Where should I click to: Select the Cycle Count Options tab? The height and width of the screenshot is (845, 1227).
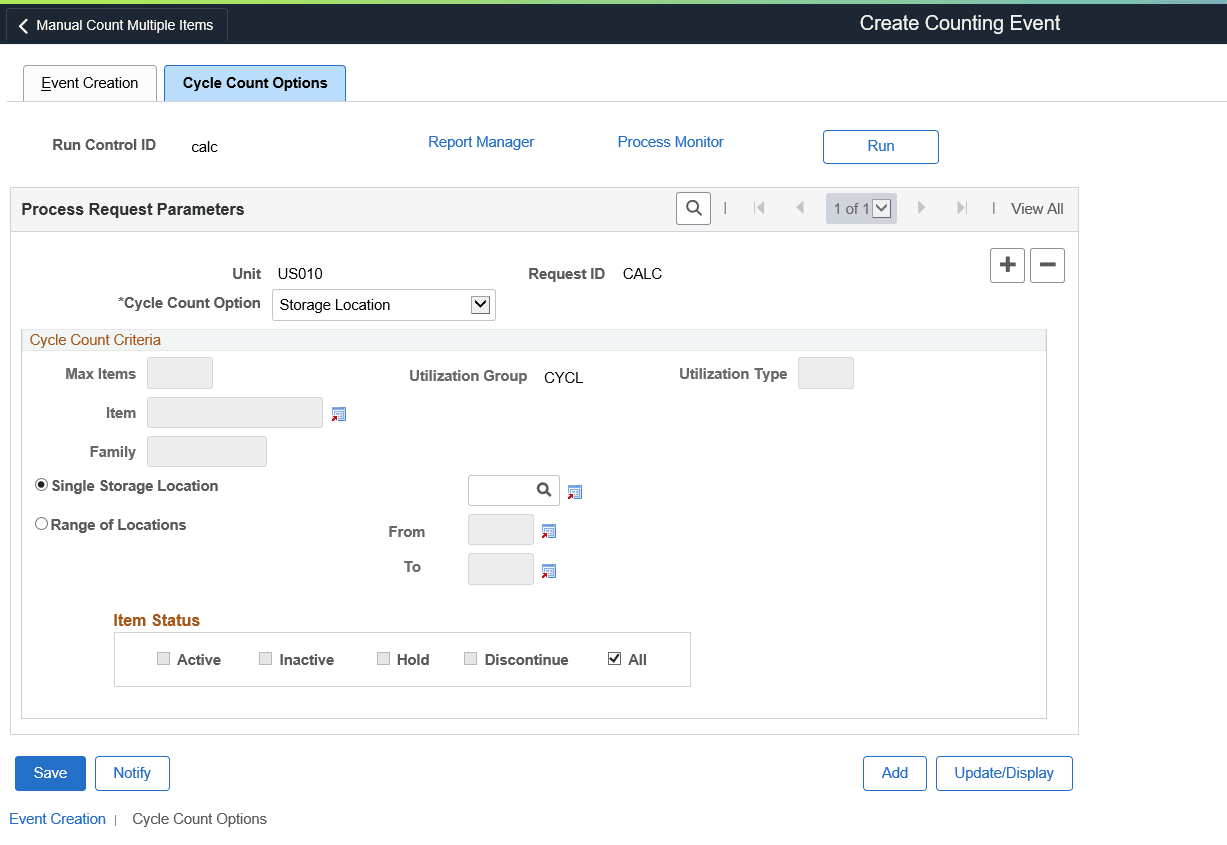tap(254, 83)
